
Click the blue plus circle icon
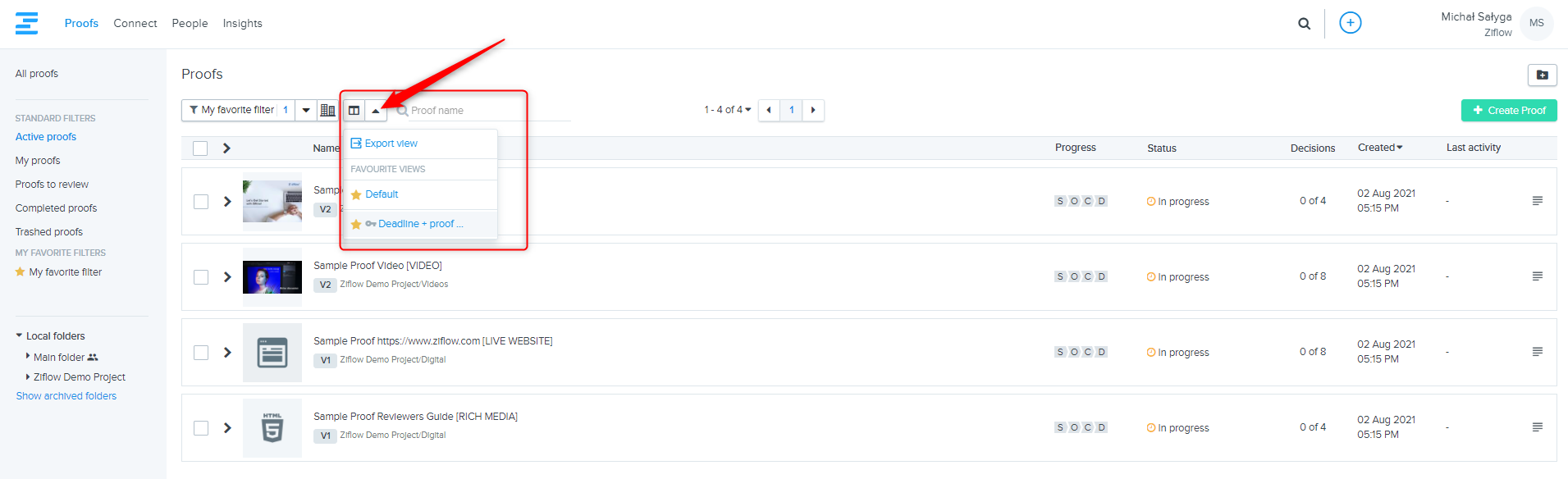1350,23
